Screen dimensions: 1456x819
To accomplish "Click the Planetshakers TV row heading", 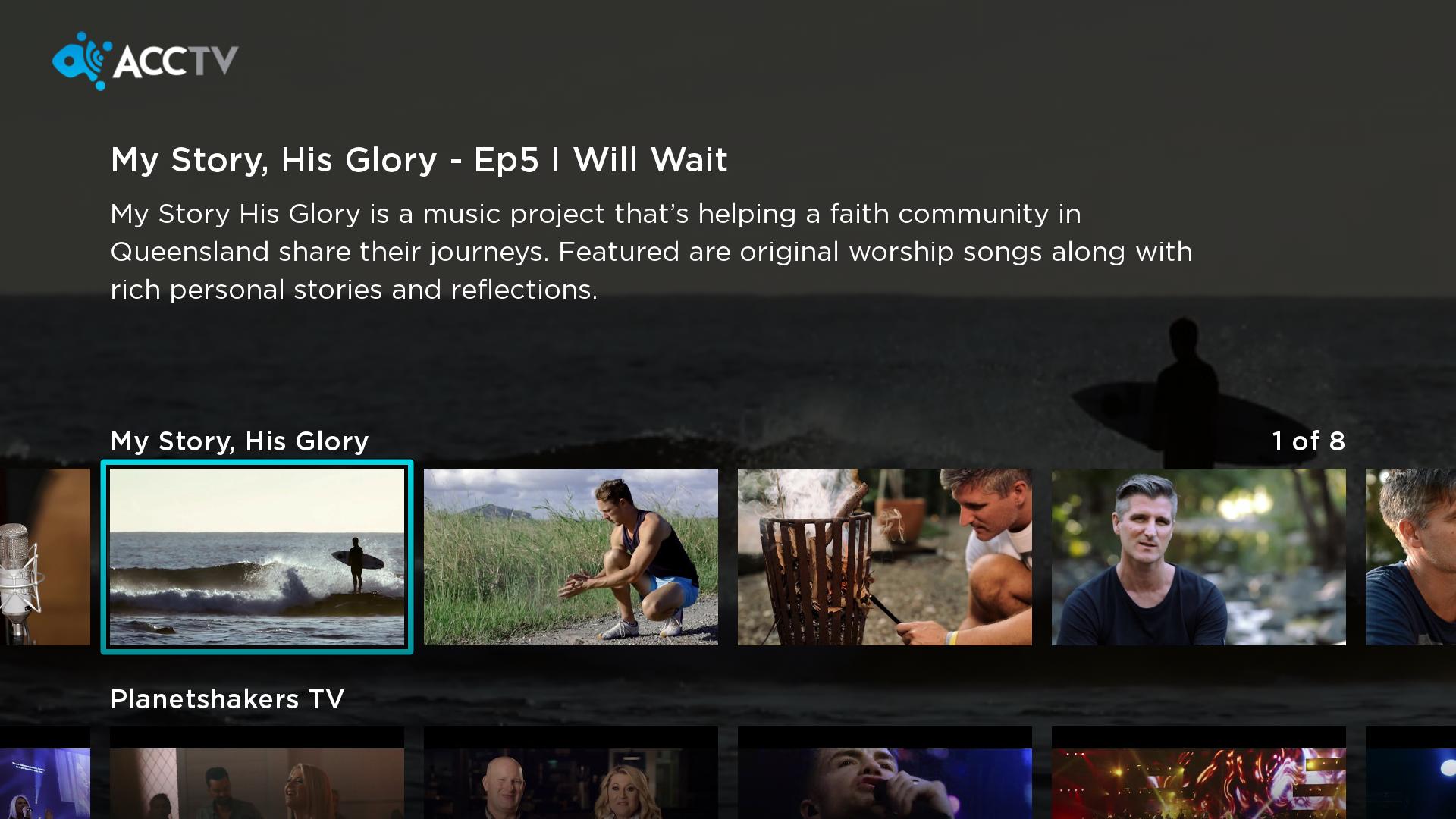I will click(227, 698).
